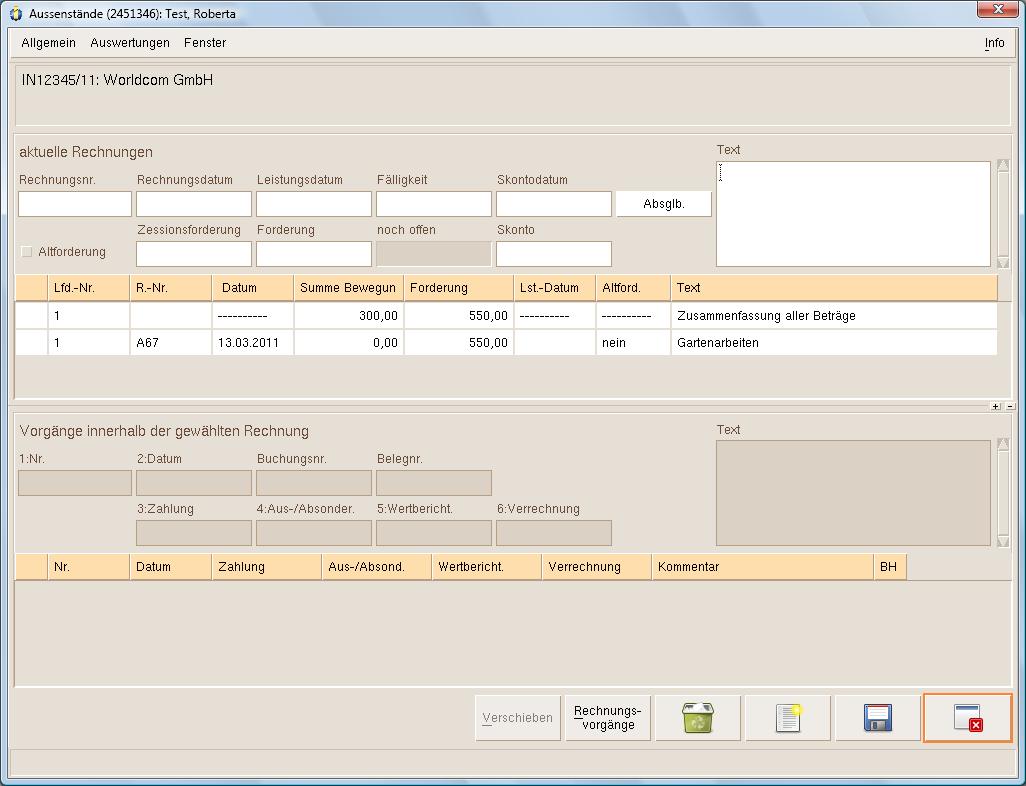
Task: Click up arrow of lower Text area scrollbar
Action: point(1003,444)
